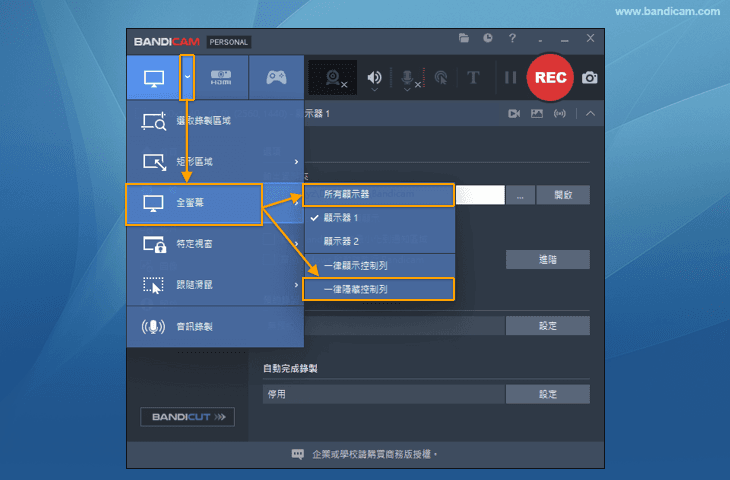730x480 pixels.
Task: Click 設定 button beside 停用
Action: (548, 394)
